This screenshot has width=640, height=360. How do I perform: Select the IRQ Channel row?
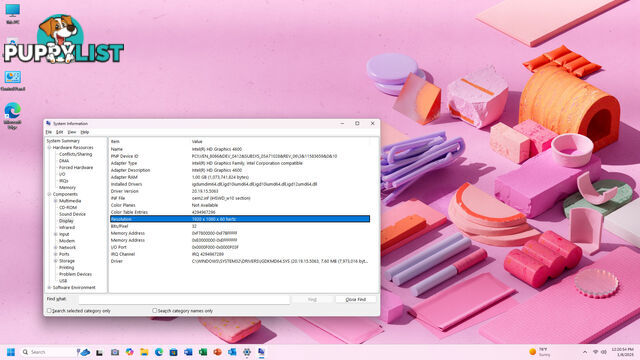tap(240, 254)
